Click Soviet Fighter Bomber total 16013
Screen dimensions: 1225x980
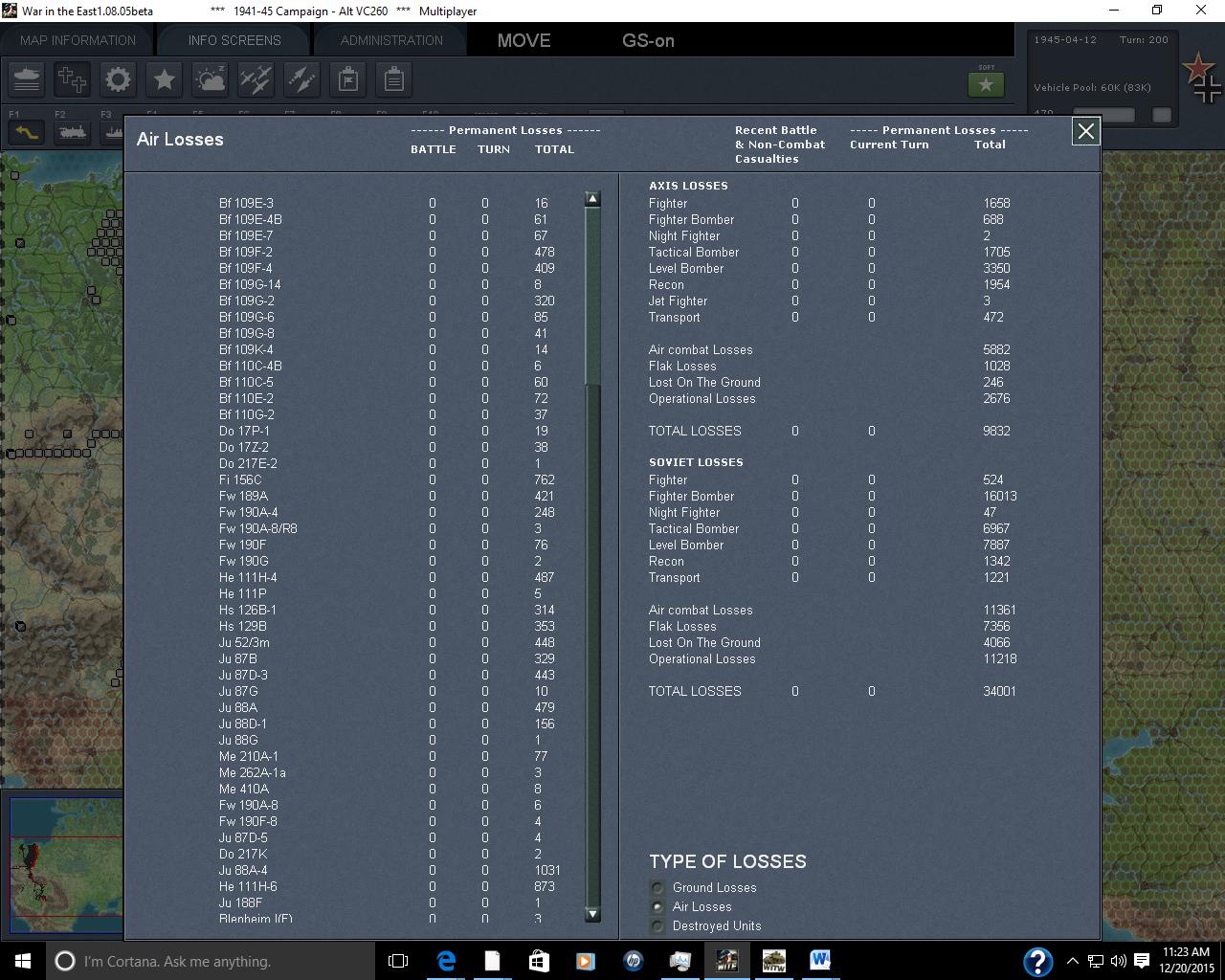[x=1000, y=496]
